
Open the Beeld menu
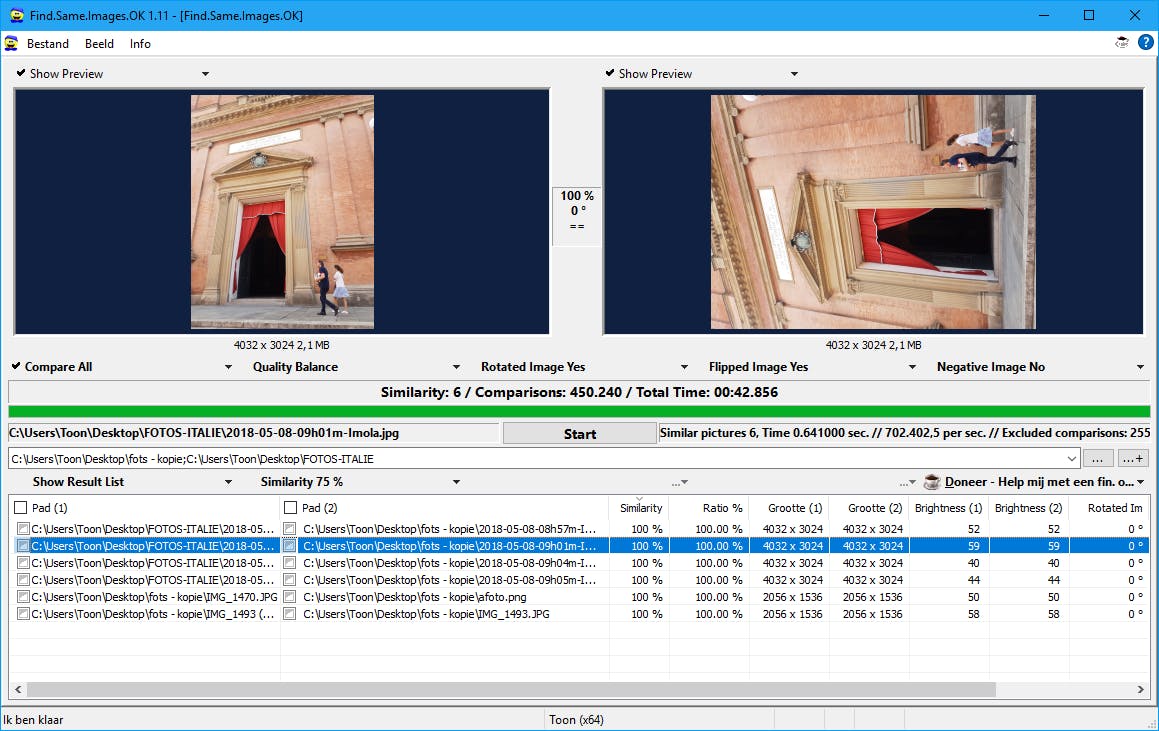(x=99, y=43)
